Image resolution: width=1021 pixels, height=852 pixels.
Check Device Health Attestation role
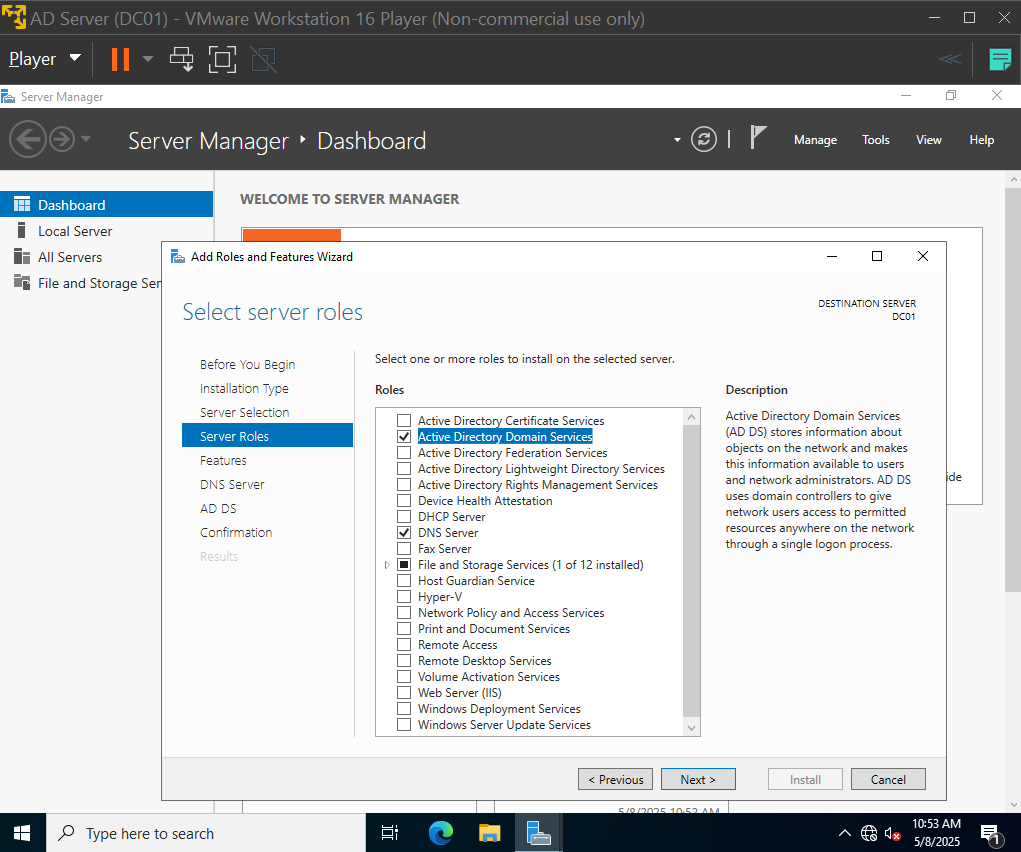tap(404, 501)
